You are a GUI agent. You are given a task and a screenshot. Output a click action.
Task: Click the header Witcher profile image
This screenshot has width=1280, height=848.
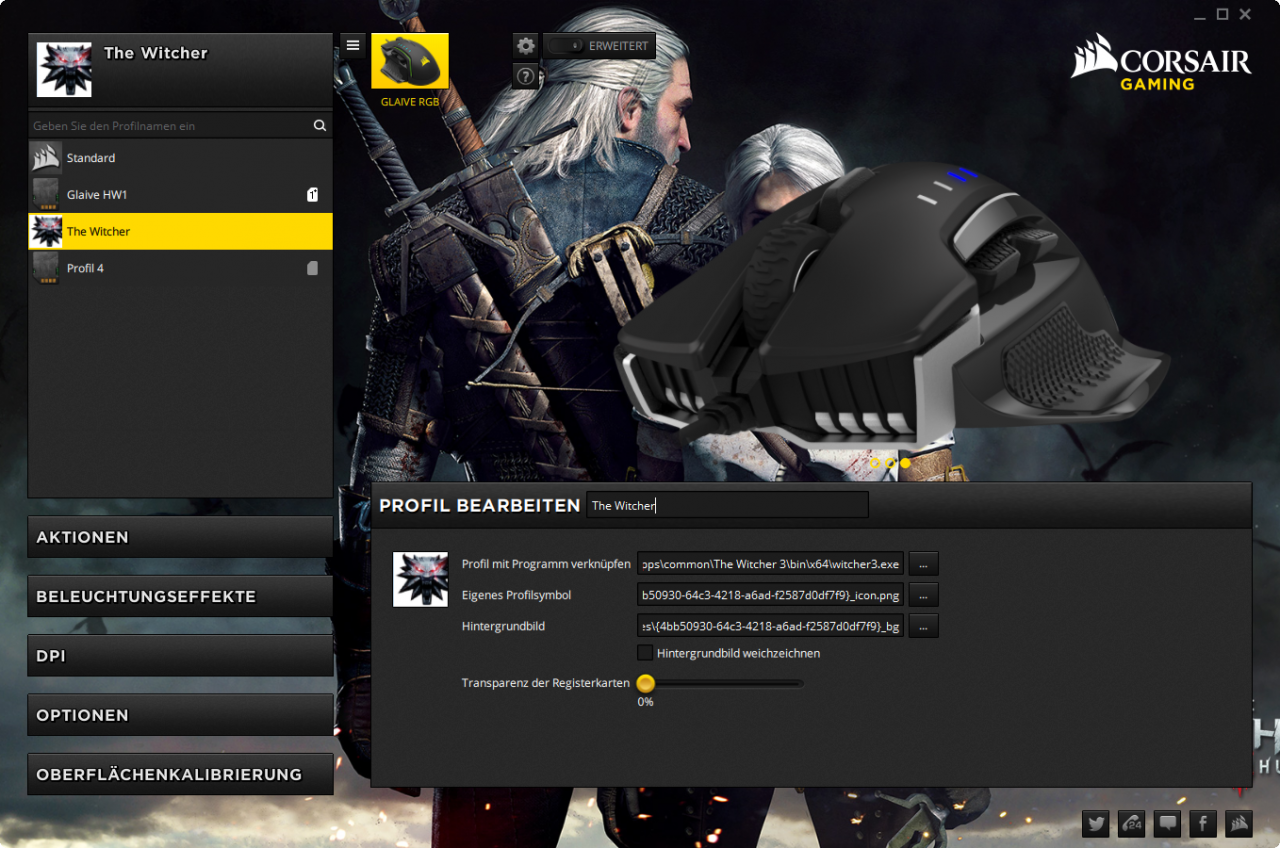(x=64, y=69)
